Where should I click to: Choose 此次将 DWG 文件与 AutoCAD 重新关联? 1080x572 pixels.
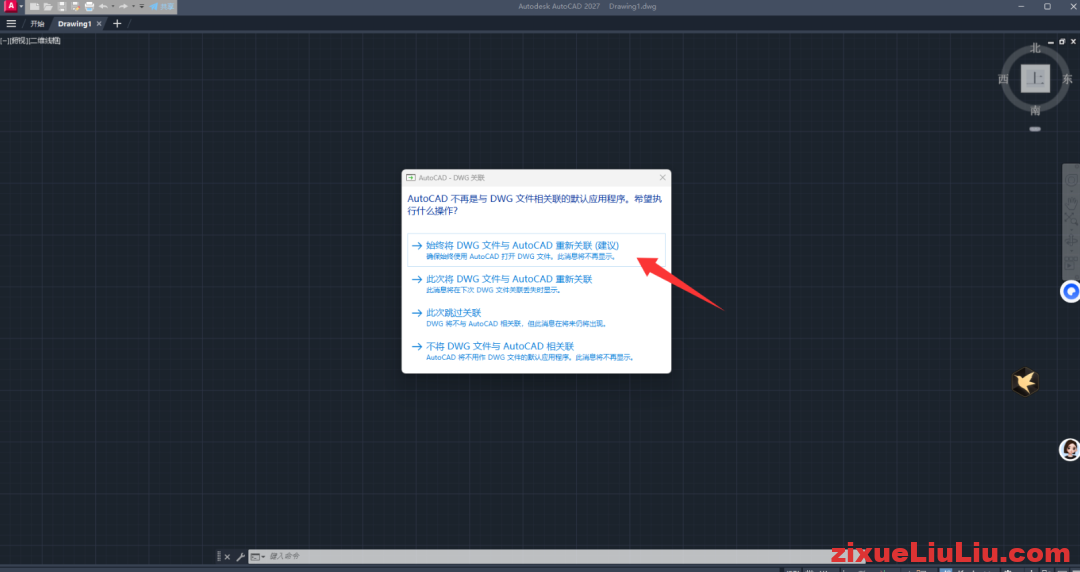537,283
